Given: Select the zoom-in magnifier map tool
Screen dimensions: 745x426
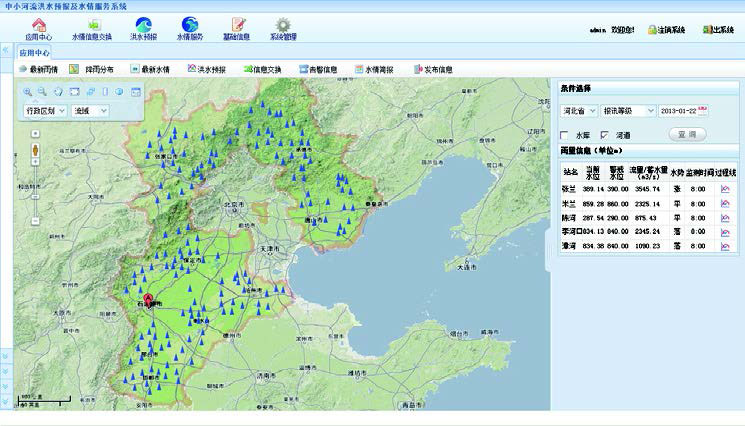Looking at the screenshot, I should pyautogui.click(x=29, y=92).
